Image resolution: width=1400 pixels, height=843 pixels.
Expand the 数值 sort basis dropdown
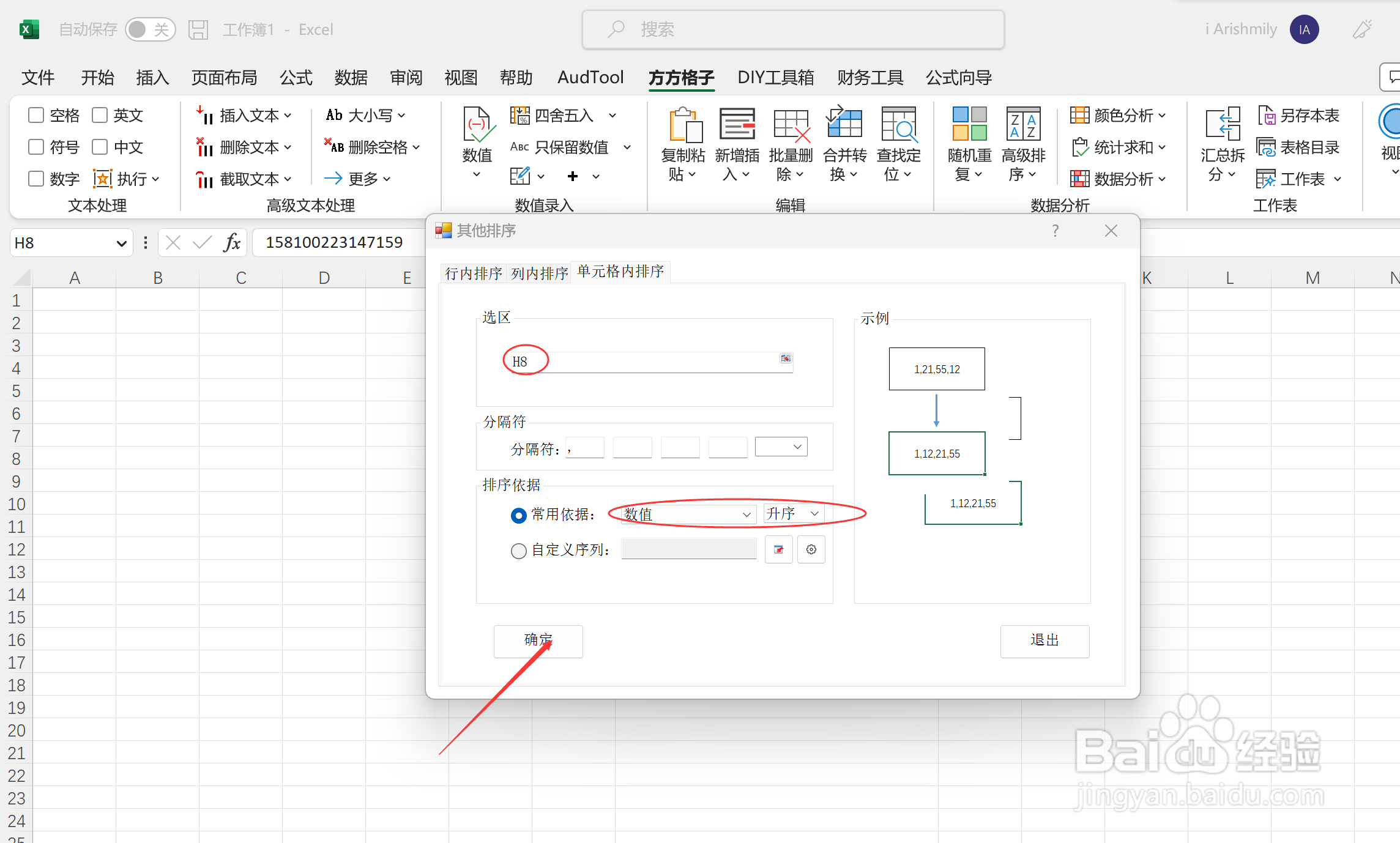pyautogui.click(x=746, y=514)
